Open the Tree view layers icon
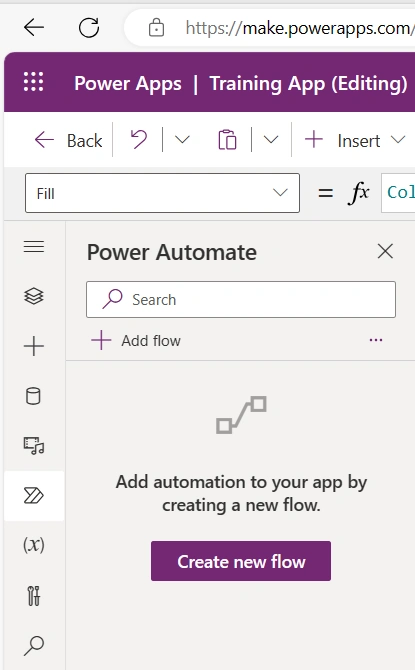415x670 pixels. pos(34,296)
